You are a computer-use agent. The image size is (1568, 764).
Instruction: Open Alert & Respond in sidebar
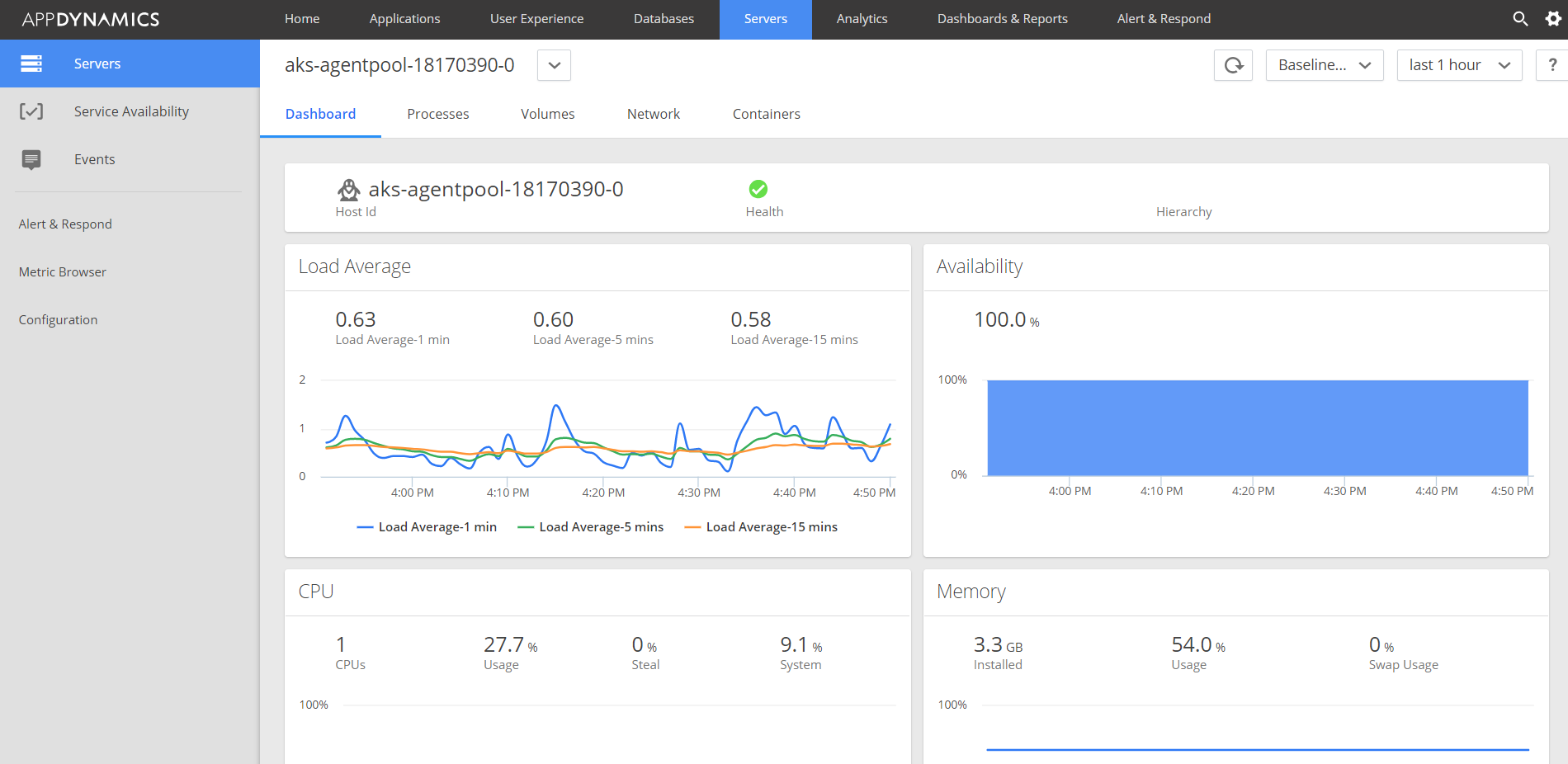coord(65,224)
